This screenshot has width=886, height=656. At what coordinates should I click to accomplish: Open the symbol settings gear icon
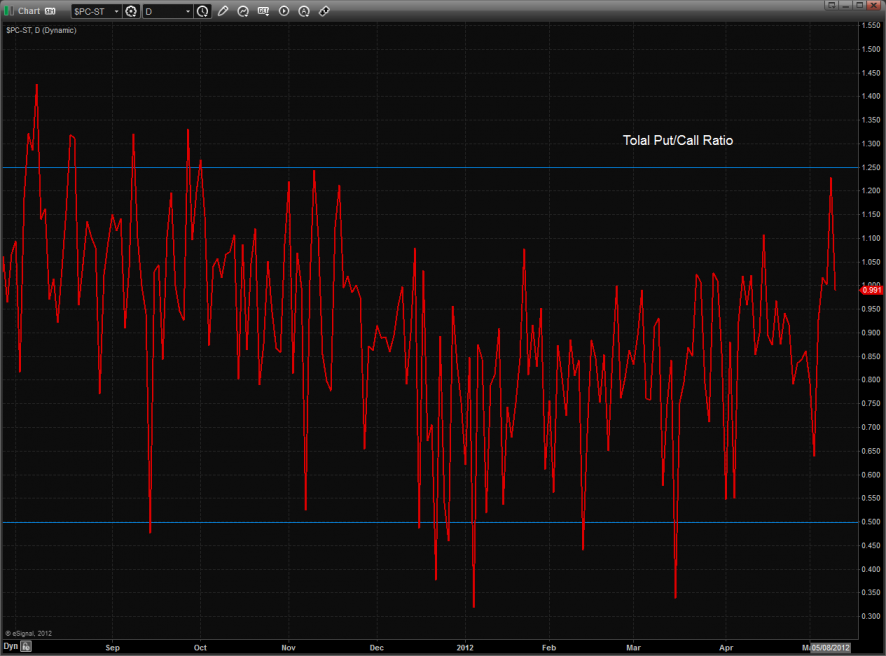coord(130,11)
